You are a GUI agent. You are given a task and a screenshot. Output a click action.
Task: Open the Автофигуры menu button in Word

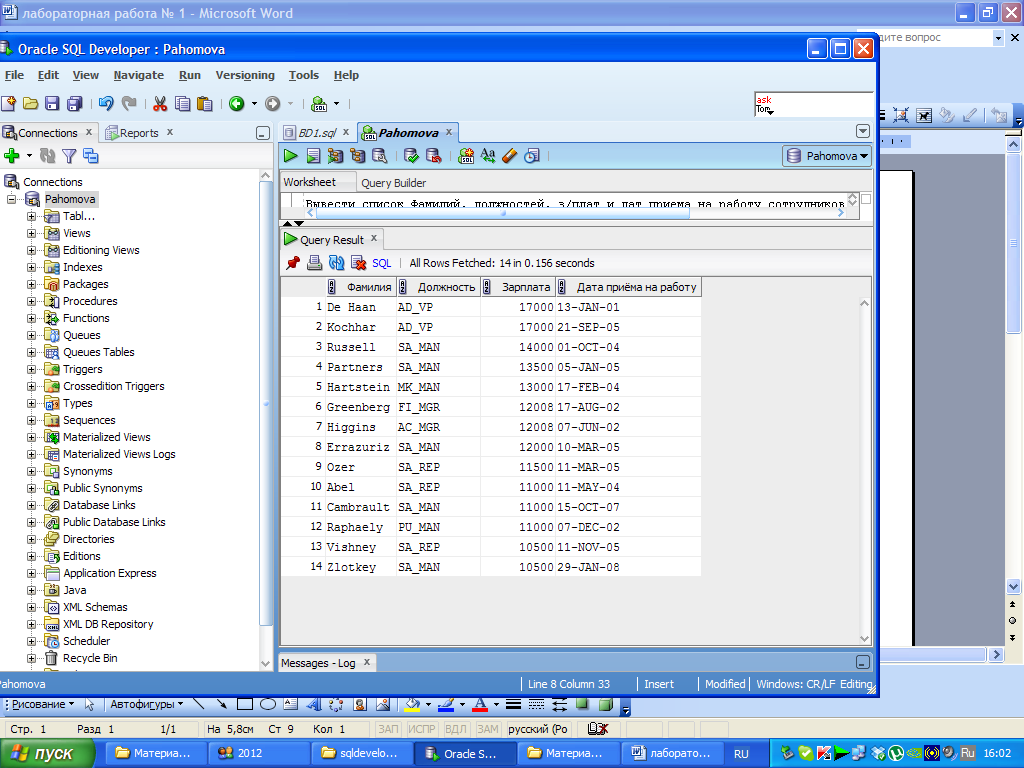[x=146, y=704]
